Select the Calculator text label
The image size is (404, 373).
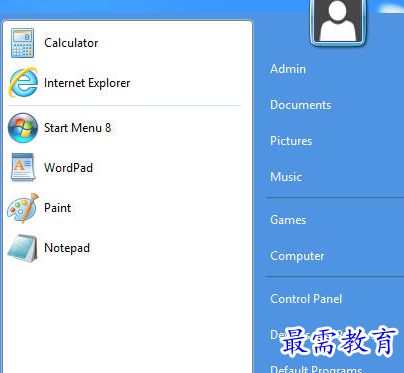click(71, 43)
